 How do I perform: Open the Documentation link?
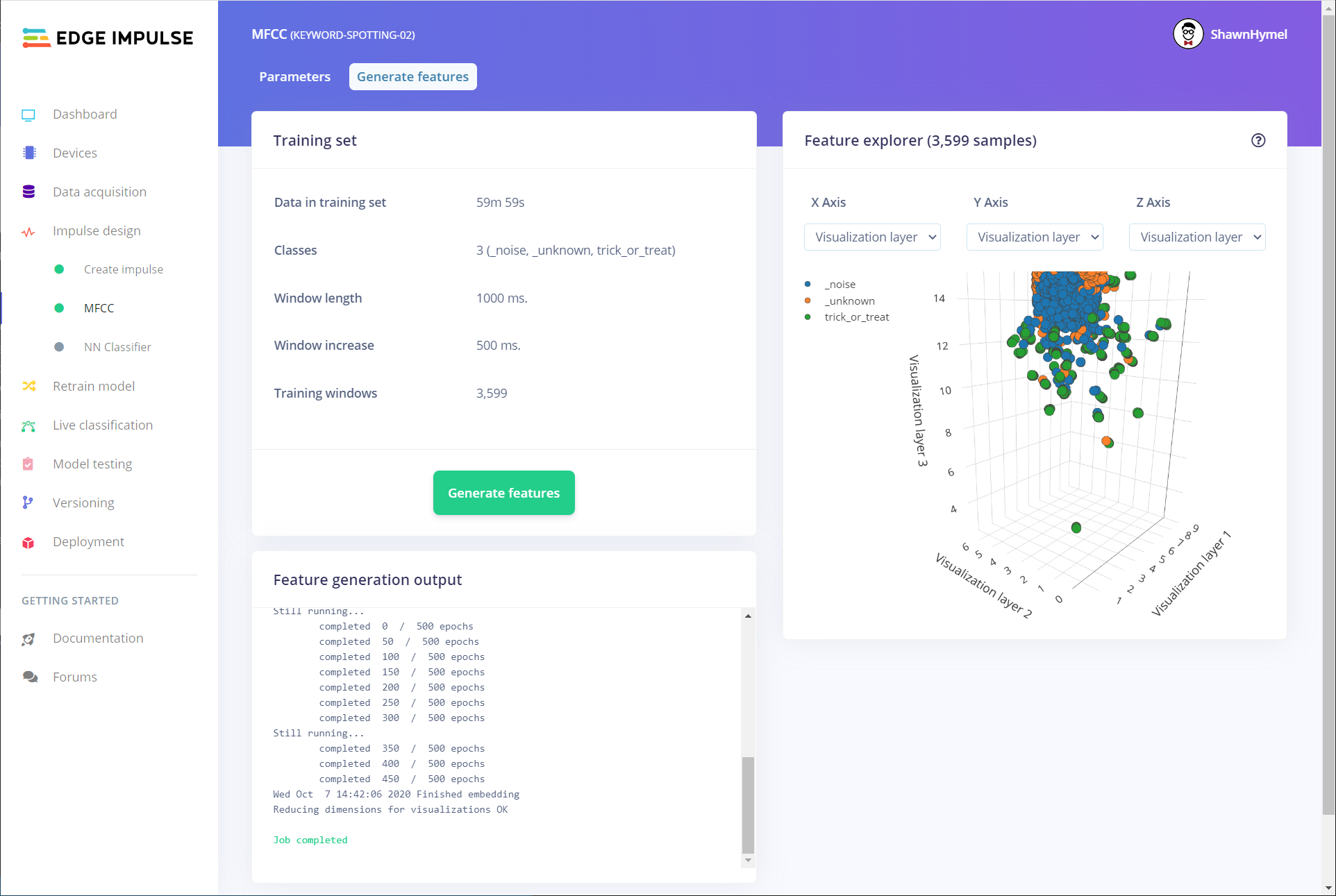click(98, 639)
